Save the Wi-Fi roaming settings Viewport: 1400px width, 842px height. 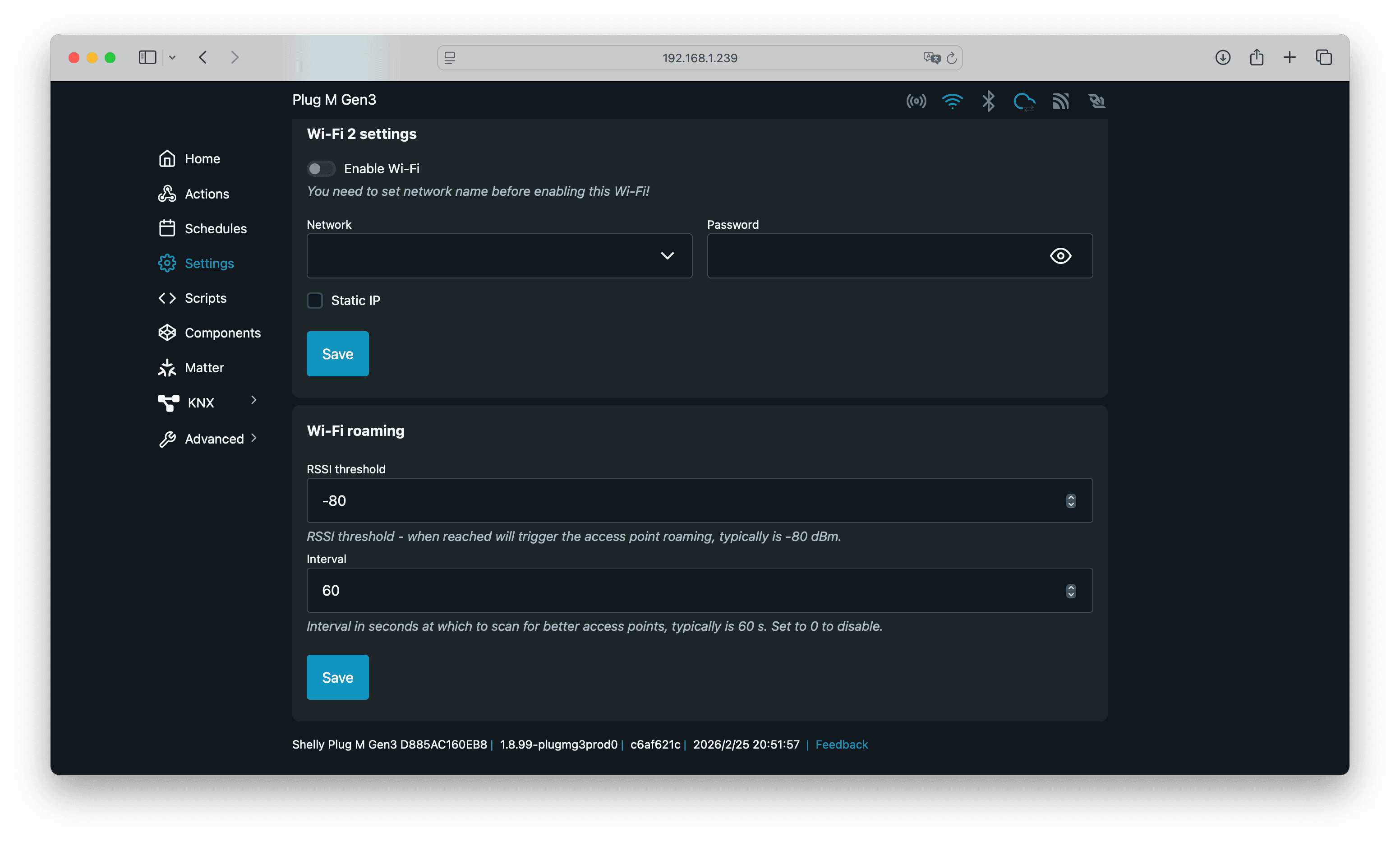click(337, 677)
